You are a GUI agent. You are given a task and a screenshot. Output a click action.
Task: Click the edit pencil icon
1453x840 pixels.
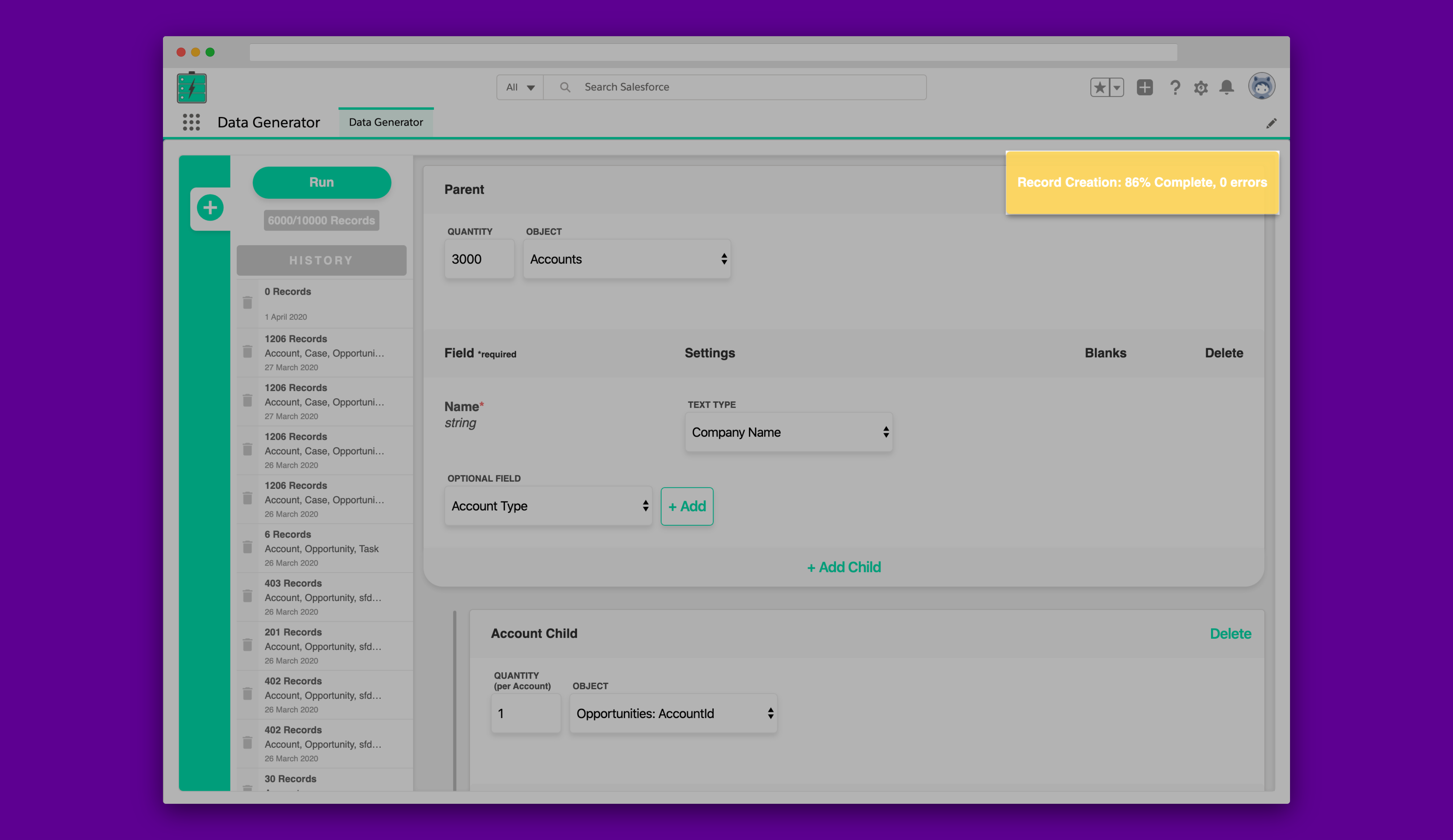pos(1271,123)
